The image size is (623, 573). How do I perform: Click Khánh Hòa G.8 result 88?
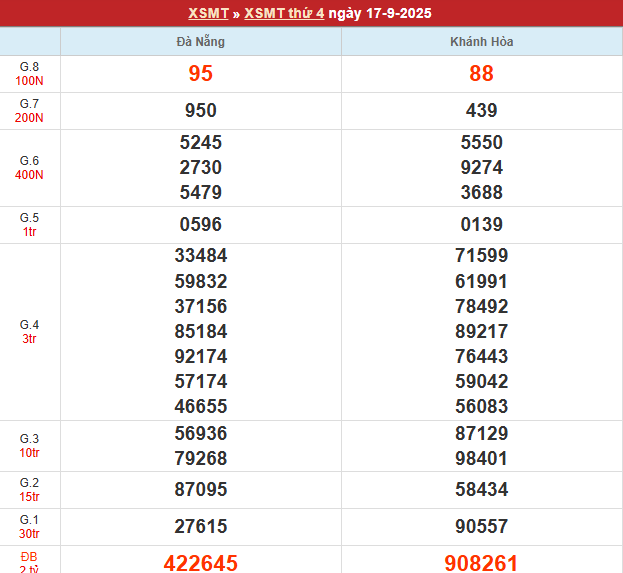click(x=482, y=74)
